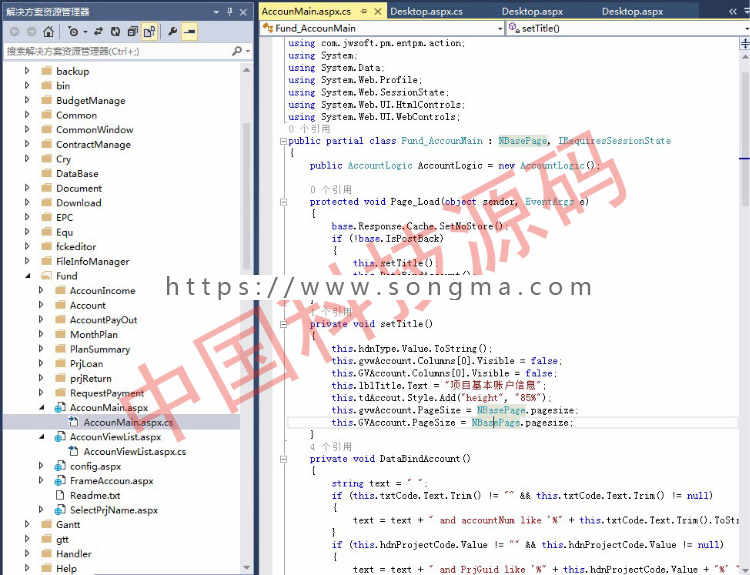Click the search magnifier icon in Solution Explorer
The width and height of the screenshot is (750, 575).
(x=237, y=51)
